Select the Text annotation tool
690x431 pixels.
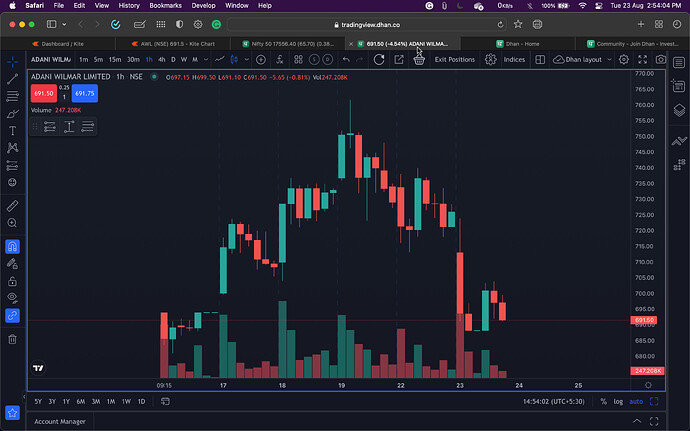tap(12, 131)
